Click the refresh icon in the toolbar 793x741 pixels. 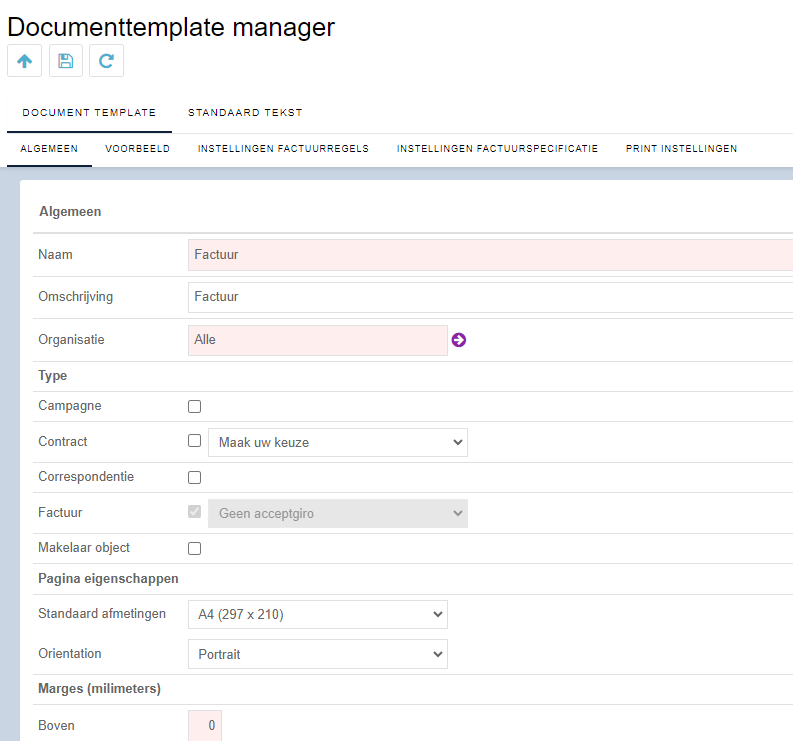[106, 61]
